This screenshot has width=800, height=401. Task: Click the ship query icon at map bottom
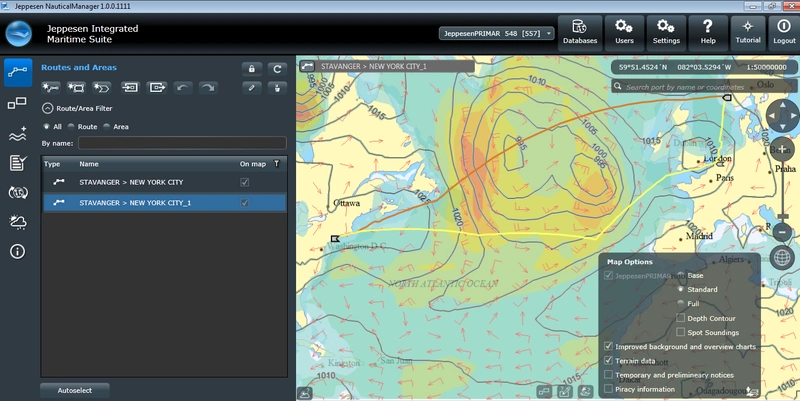coord(585,392)
